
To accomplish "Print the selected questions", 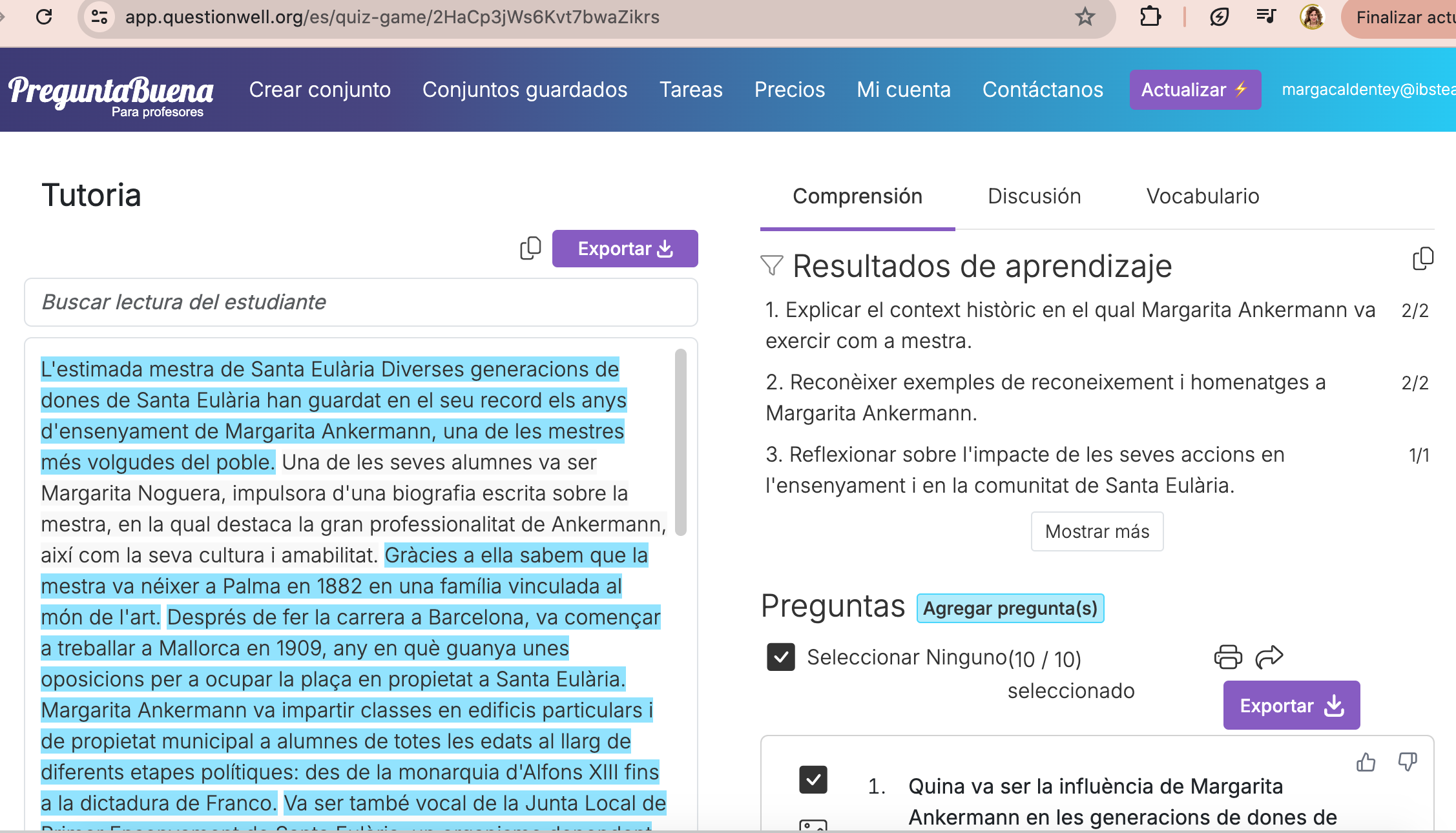I will tap(1227, 657).
